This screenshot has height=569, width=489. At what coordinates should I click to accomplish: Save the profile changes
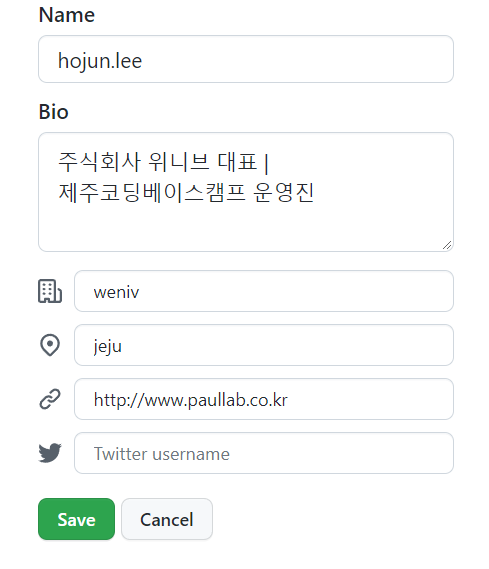pos(77,519)
